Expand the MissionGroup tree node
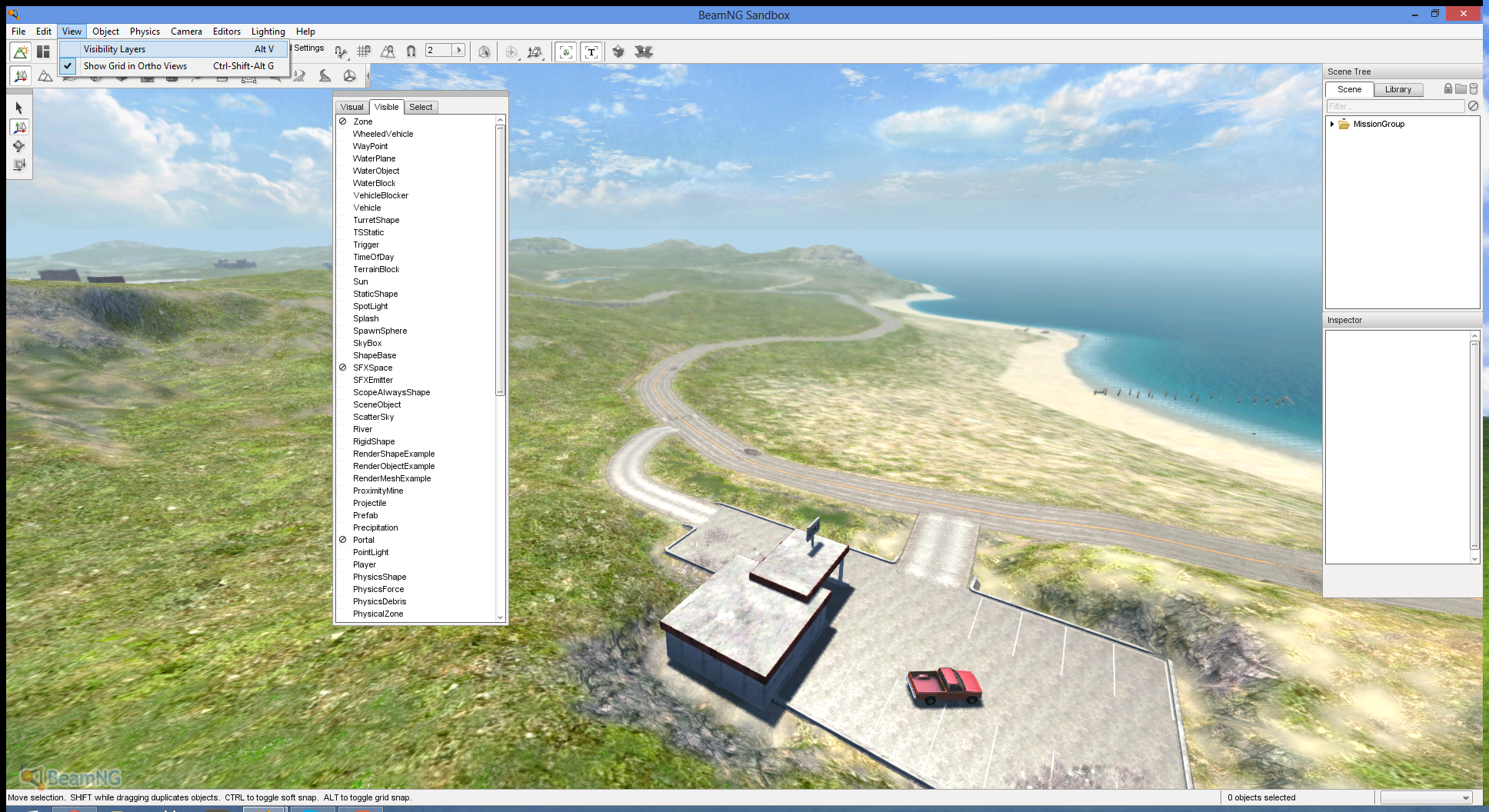The width and height of the screenshot is (1489, 812). tap(1332, 124)
